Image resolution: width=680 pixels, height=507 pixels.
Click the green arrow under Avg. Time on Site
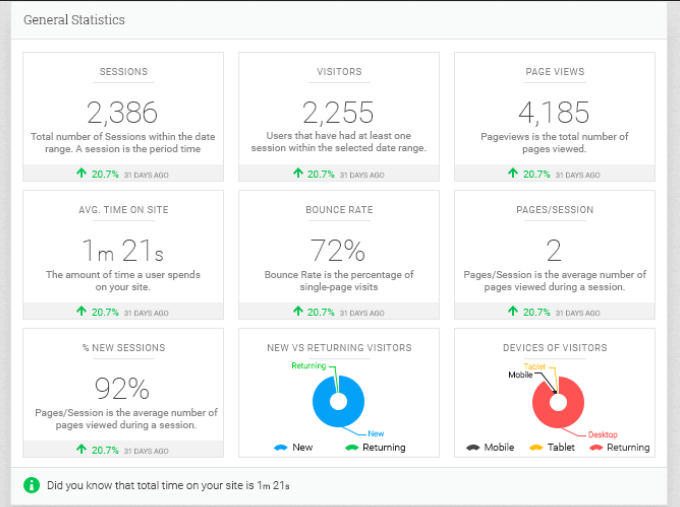(81, 312)
